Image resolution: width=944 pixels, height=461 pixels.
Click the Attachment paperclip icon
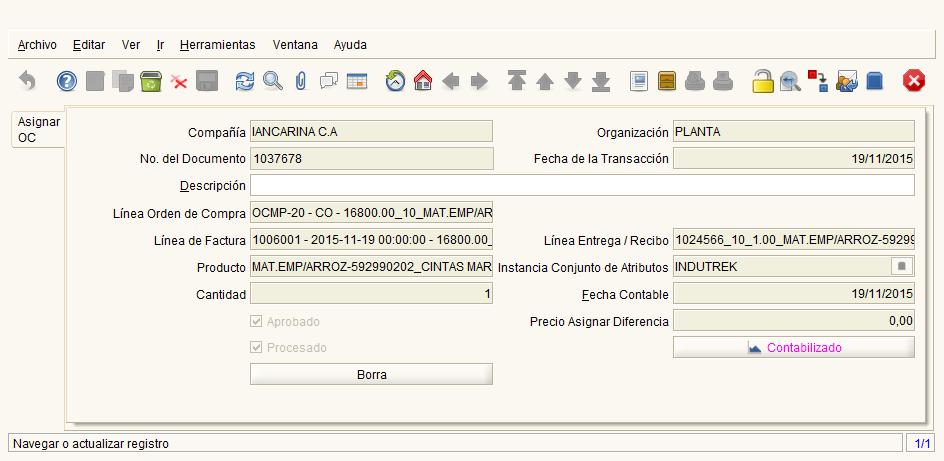pyautogui.click(x=300, y=81)
